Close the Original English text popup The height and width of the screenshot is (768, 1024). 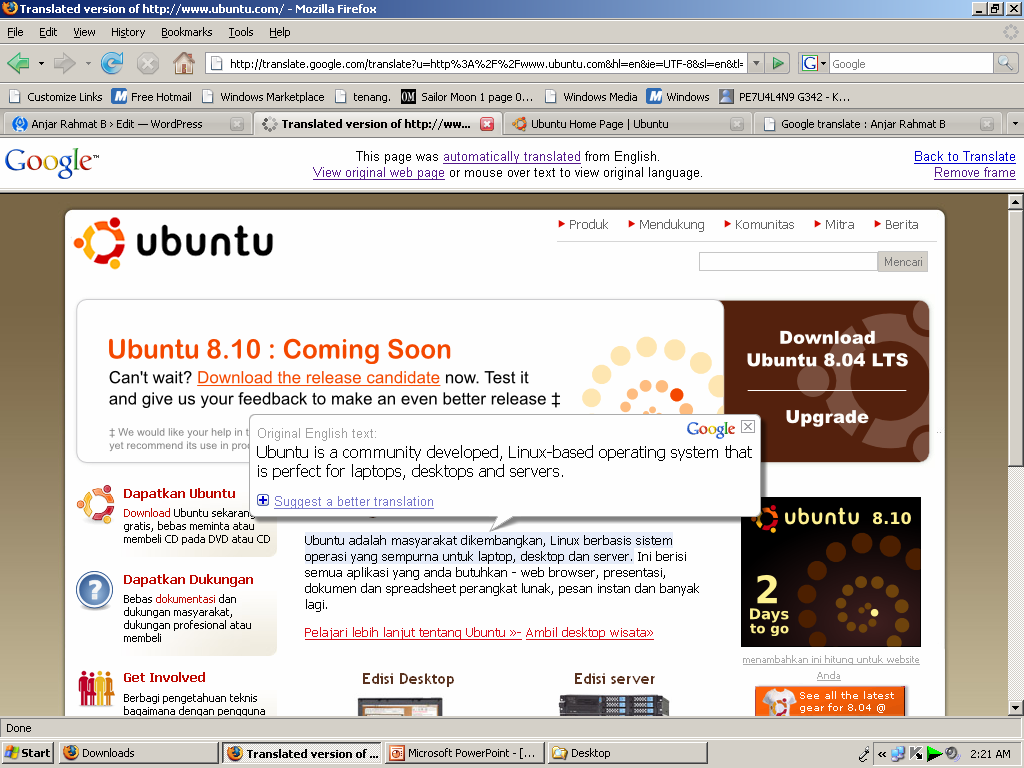(x=748, y=426)
